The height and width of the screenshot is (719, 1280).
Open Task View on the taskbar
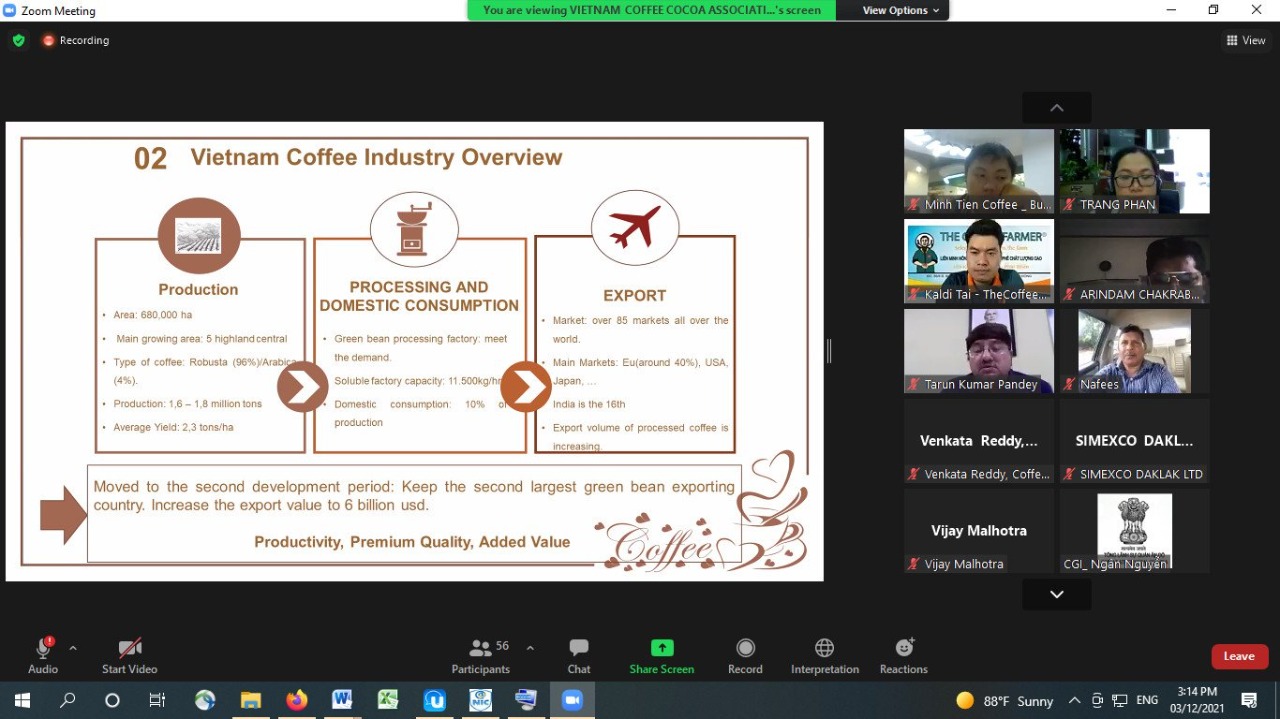(157, 700)
